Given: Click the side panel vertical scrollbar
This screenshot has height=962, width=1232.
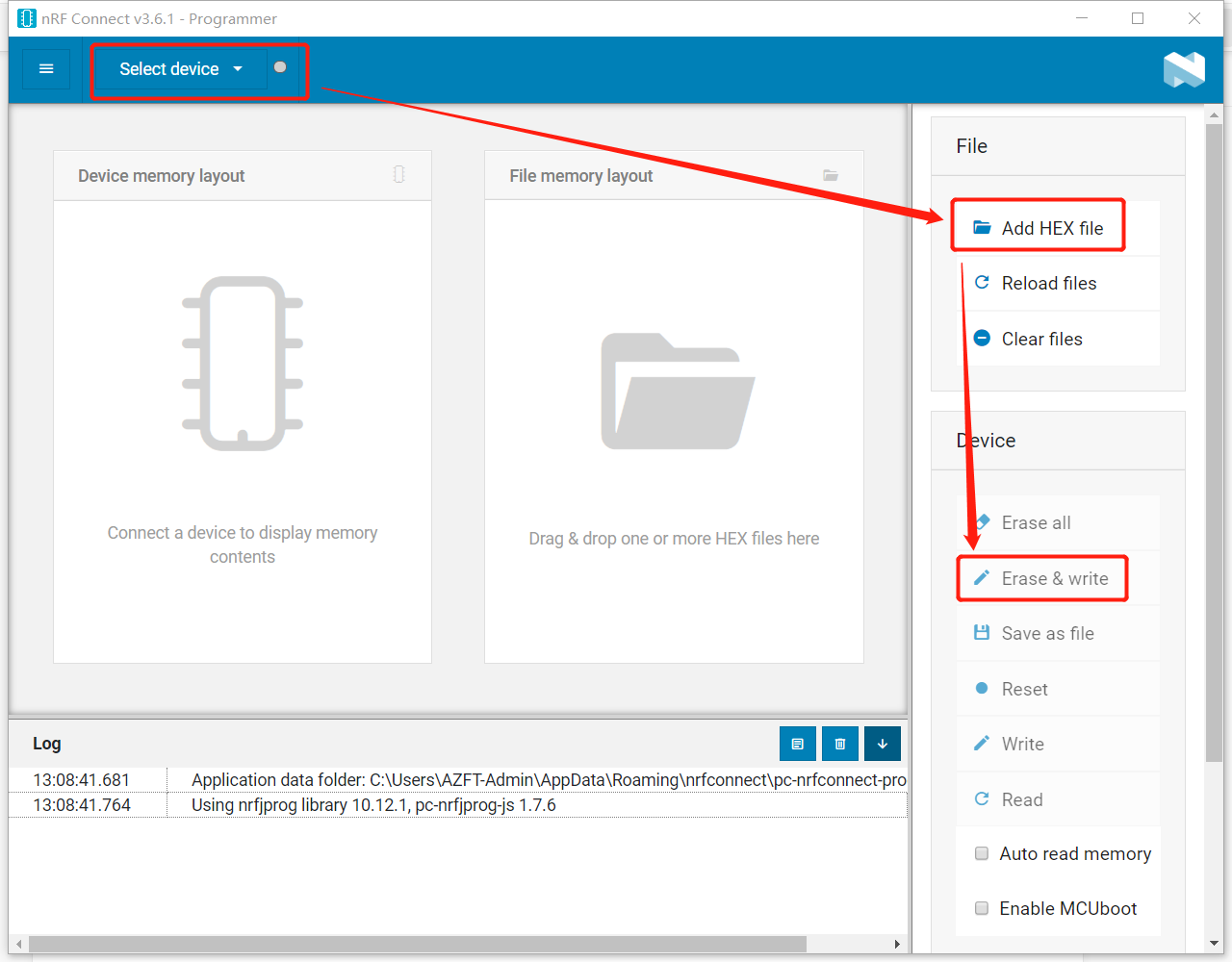Looking at the screenshot, I should coord(1214,443).
